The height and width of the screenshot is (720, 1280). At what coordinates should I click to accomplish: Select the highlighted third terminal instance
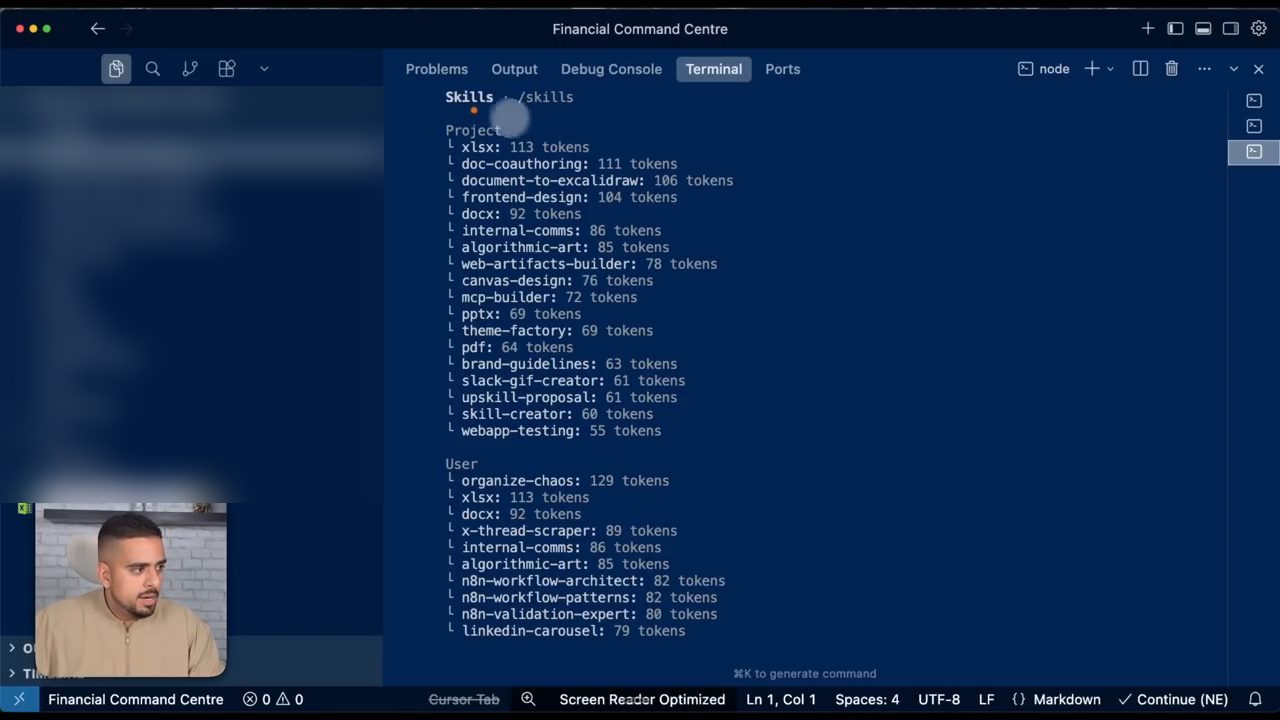pyautogui.click(x=1254, y=152)
